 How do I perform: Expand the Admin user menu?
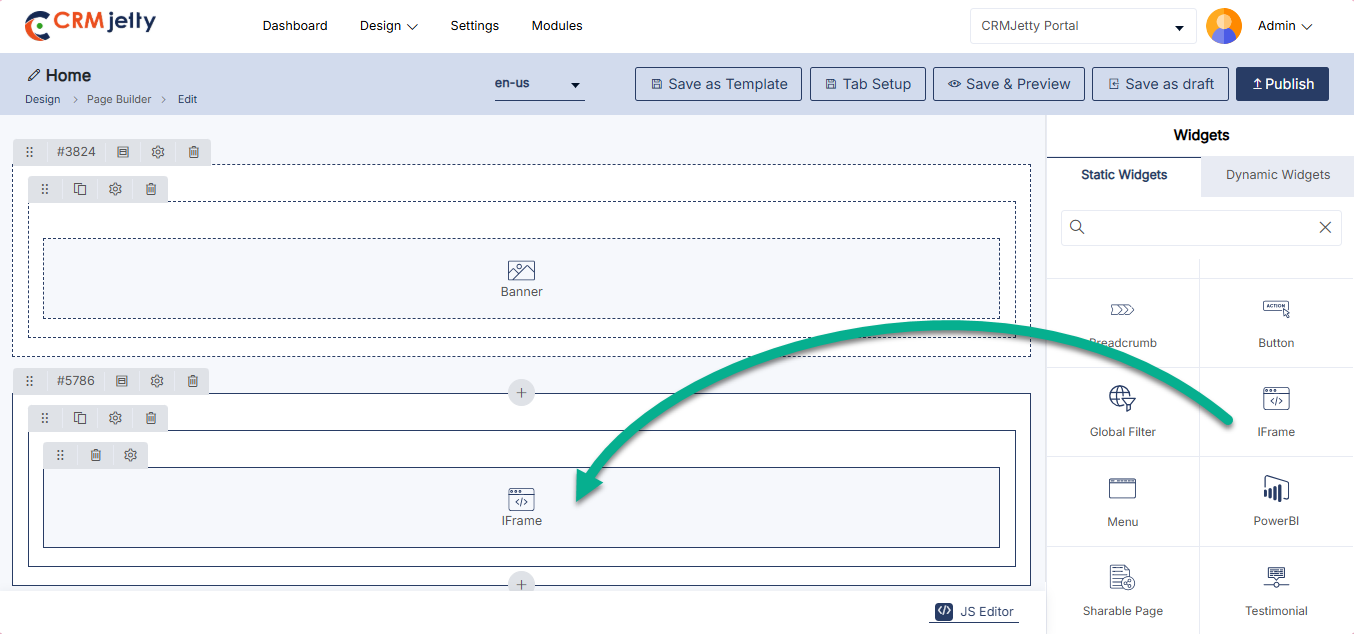pos(1285,26)
